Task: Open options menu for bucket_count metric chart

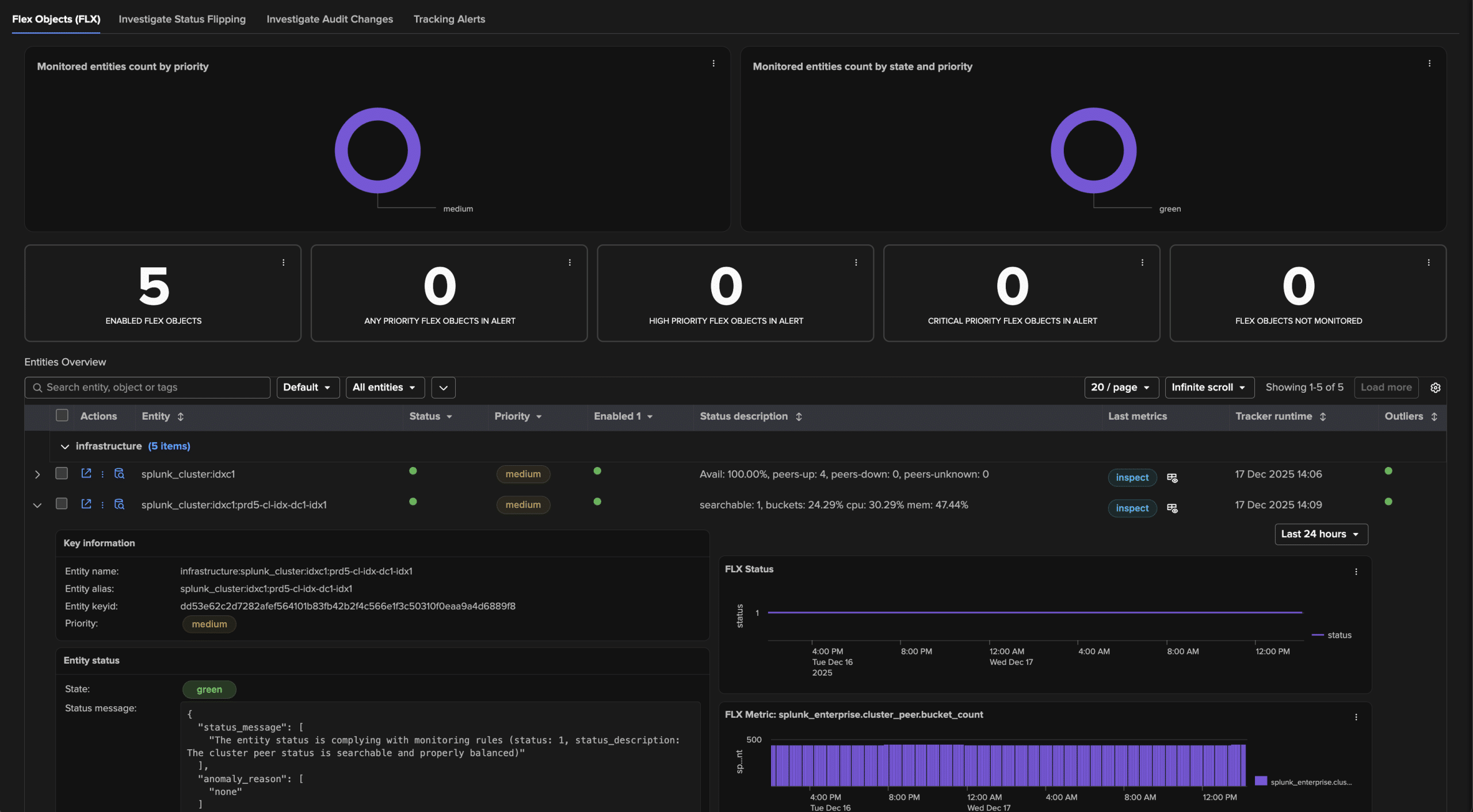Action: (1356, 717)
